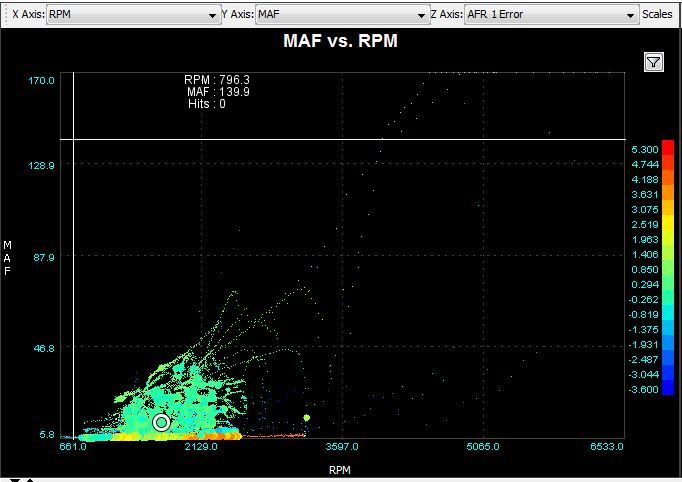Click the X axis value 3597.0

coord(342,446)
